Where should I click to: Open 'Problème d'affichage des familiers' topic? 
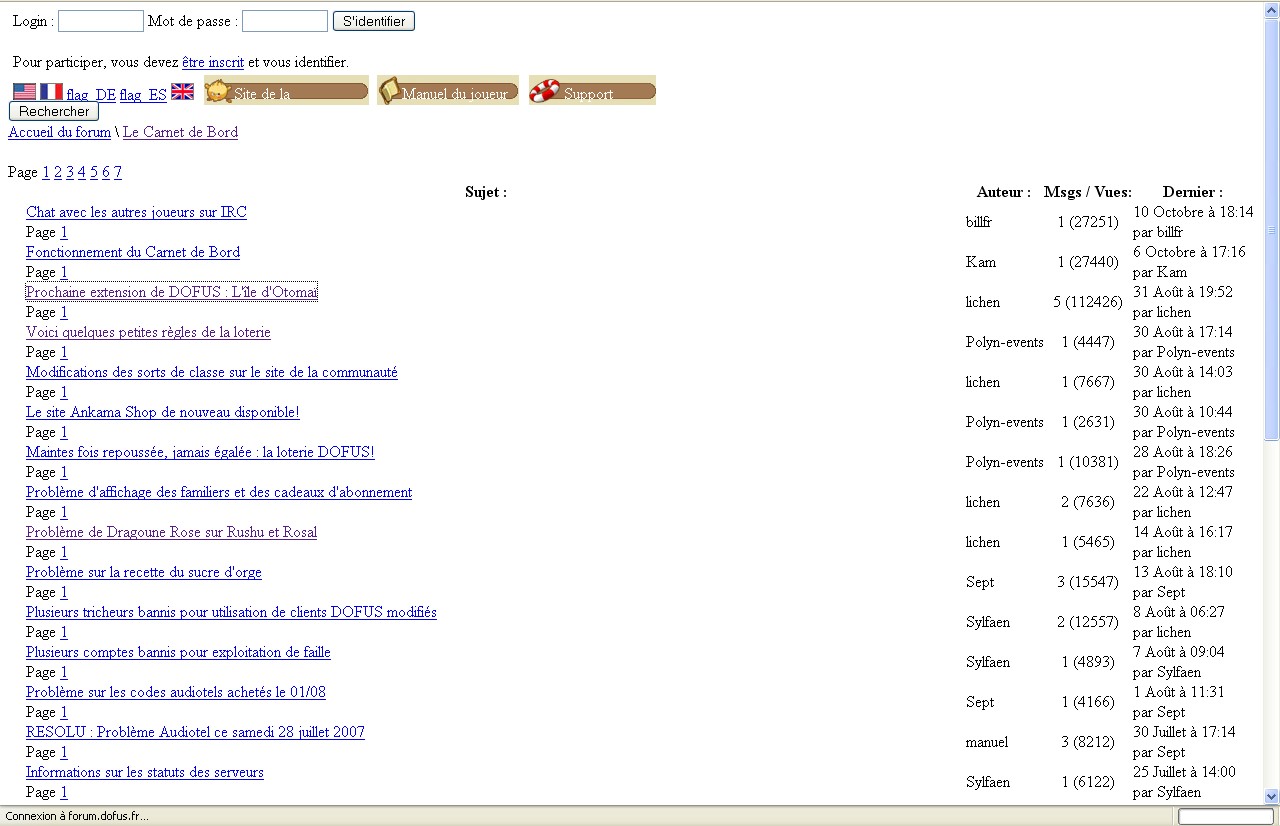(x=219, y=492)
